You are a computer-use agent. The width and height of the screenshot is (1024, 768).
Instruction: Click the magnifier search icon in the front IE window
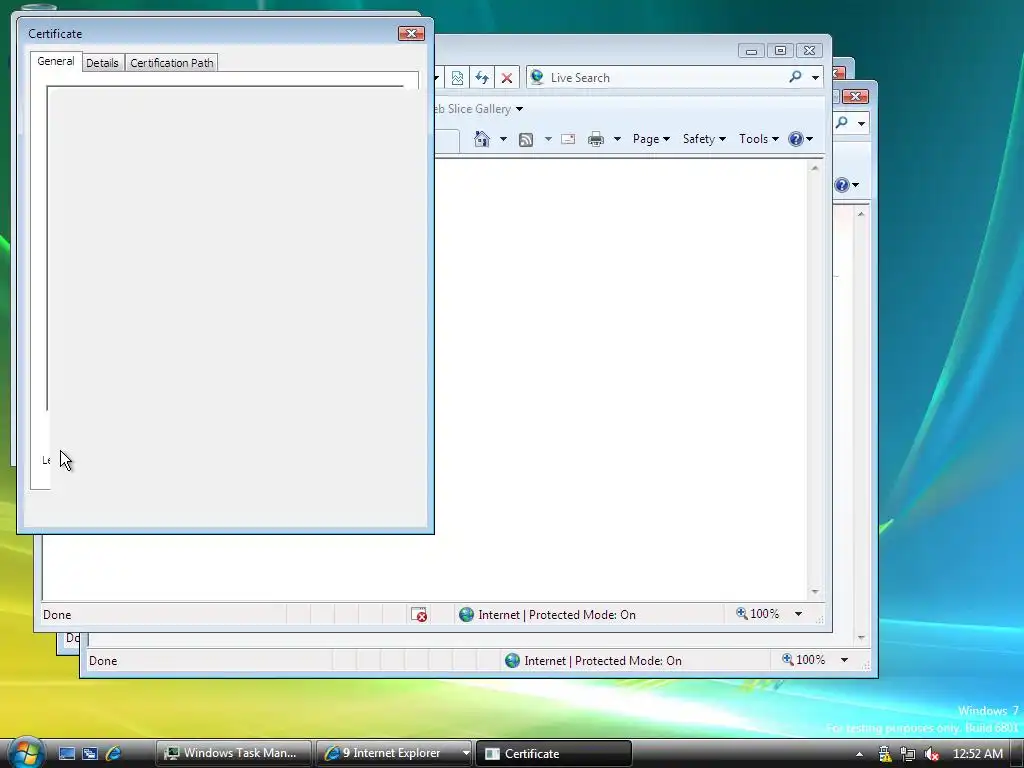point(795,77)
